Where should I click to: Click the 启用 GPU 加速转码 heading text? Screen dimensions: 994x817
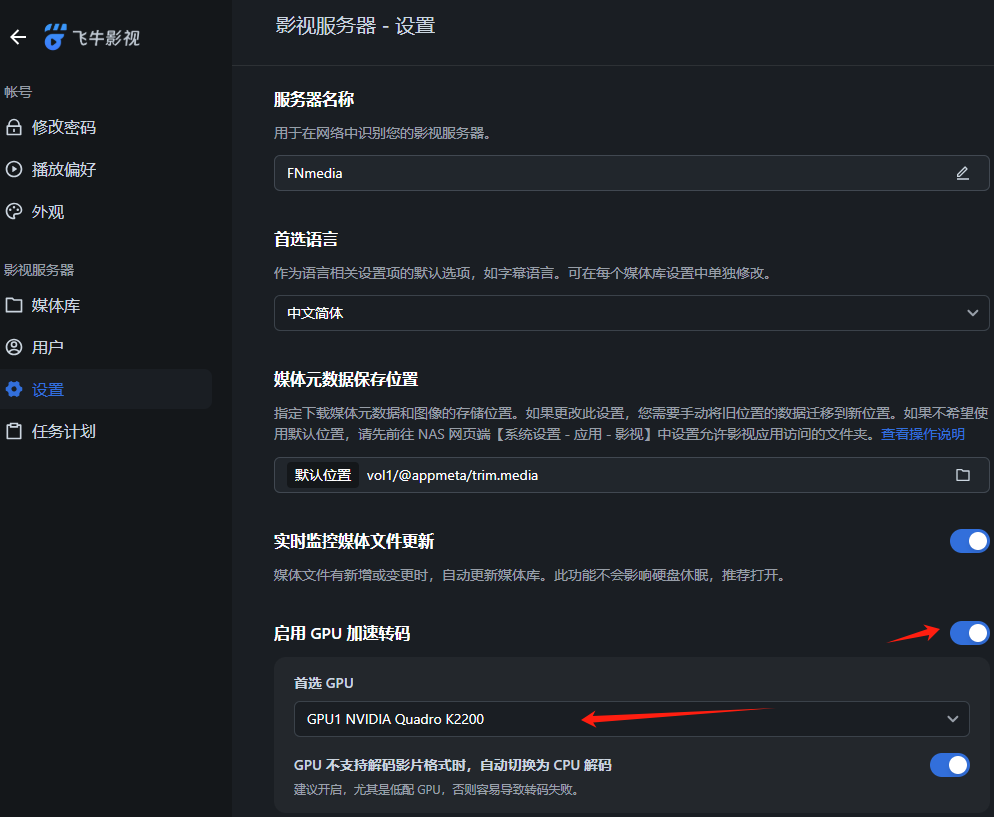pos(342,633)
